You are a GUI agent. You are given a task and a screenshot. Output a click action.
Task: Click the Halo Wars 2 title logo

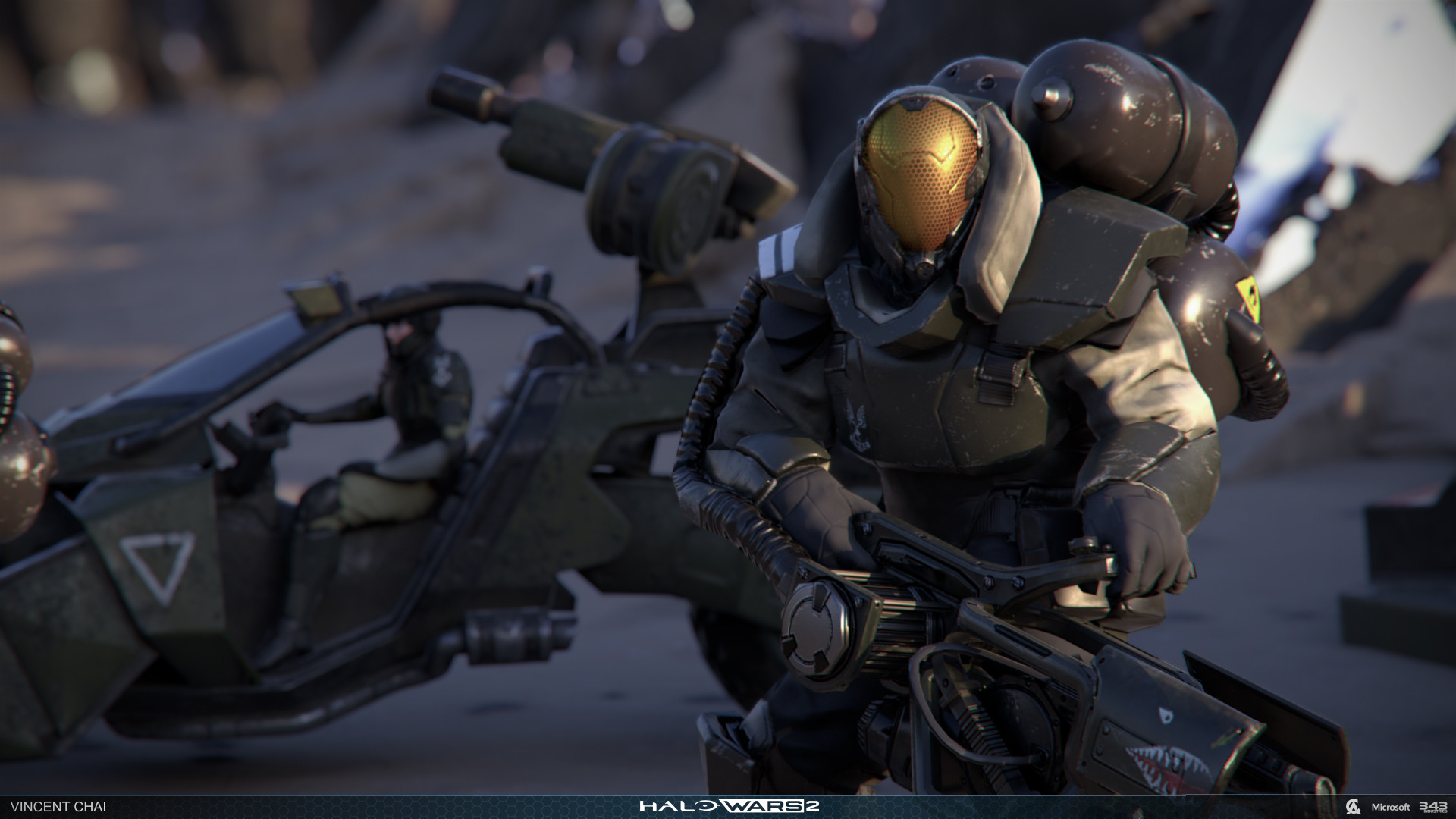point(728,806)
